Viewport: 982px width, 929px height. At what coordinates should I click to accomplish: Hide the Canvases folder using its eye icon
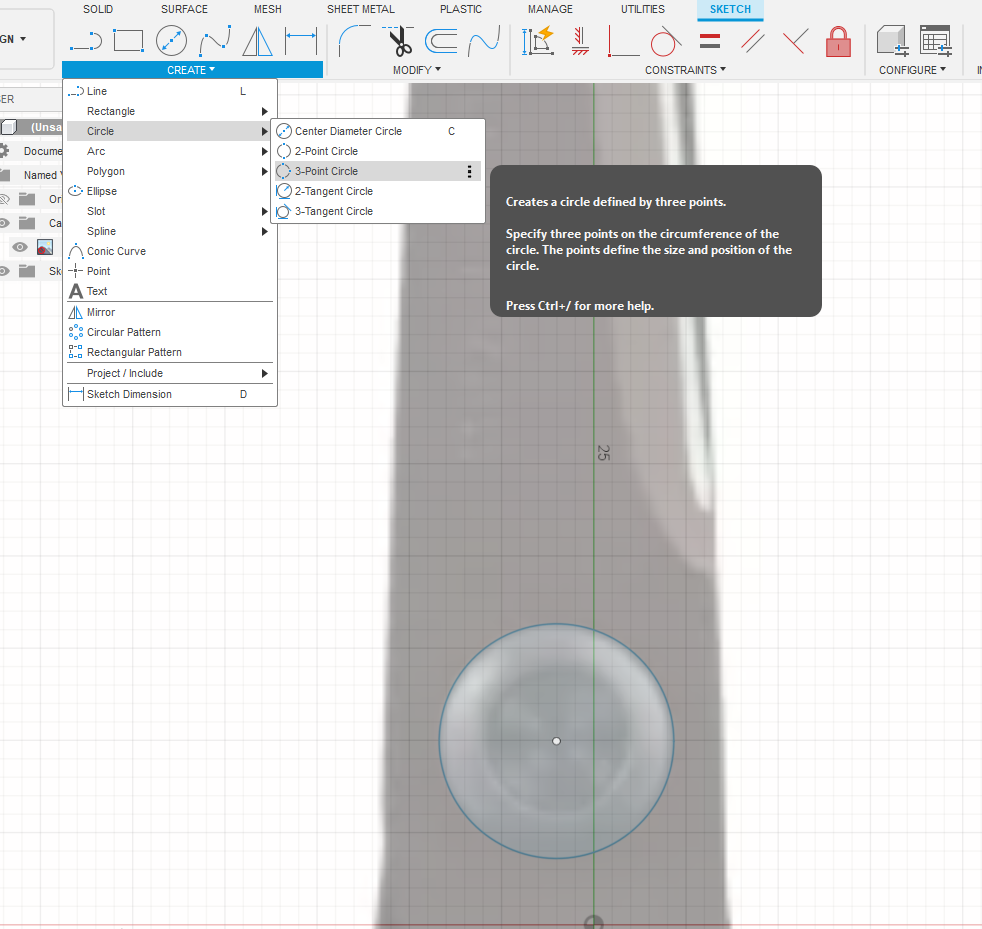tap(5, 223)
